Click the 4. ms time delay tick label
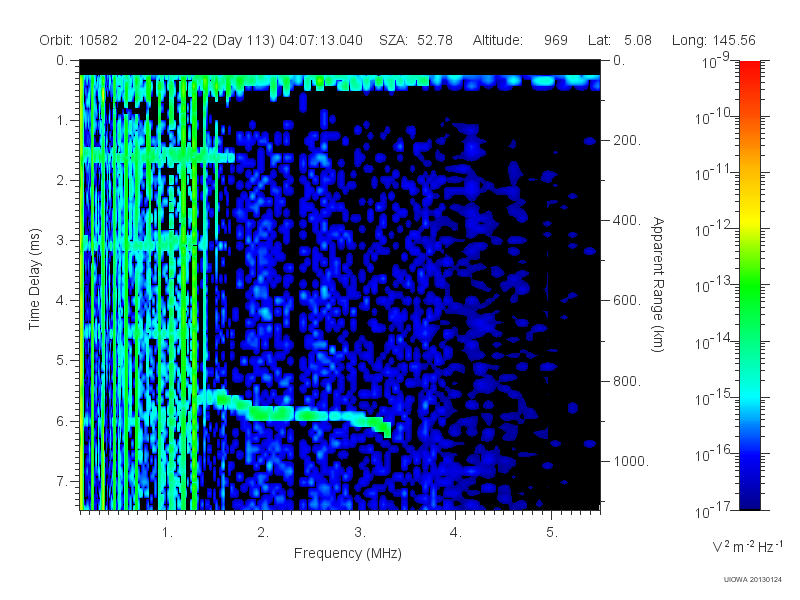This screenshot has height=600, width=800. (x=62, y=301)
